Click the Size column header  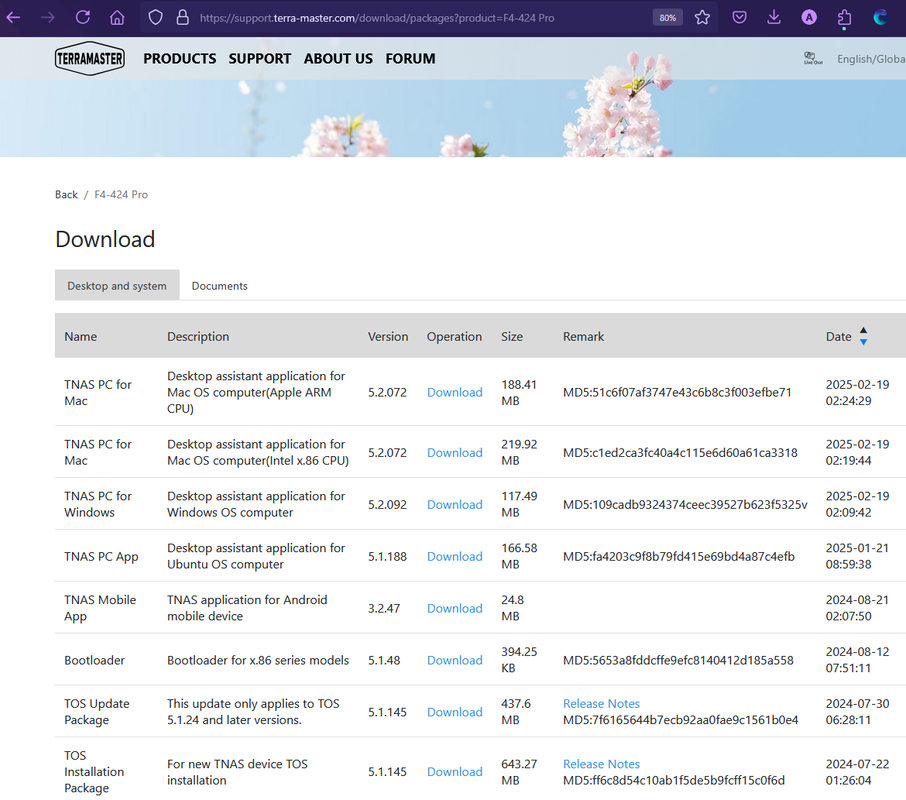pyautogui.click(x=512, y=336)
